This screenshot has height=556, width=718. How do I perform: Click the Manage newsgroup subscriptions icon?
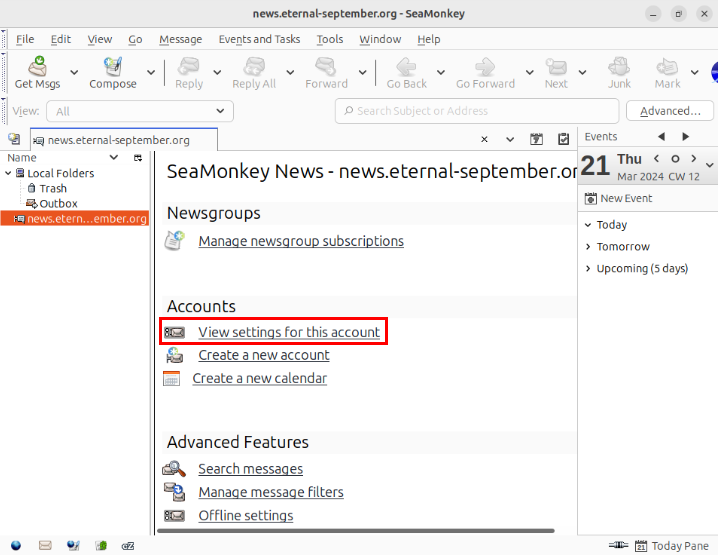point(174,241)
